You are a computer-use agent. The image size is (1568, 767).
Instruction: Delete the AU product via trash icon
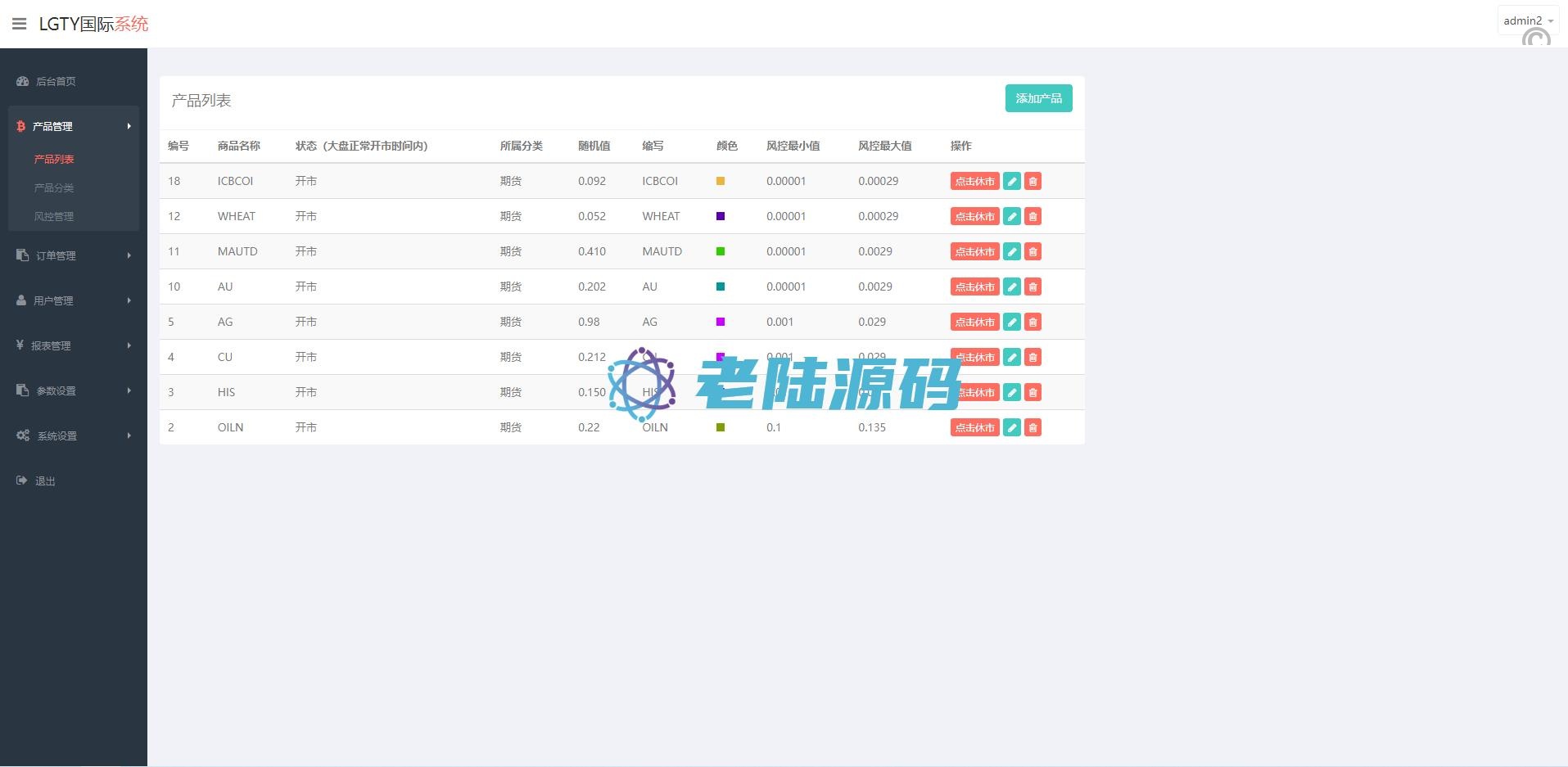click(x=1033, y=287)
